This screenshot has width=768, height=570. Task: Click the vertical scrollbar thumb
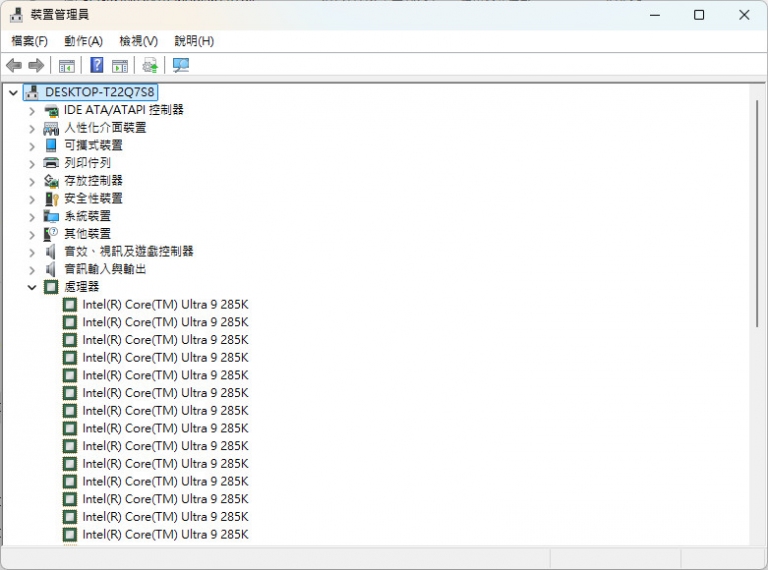(757, 214)
